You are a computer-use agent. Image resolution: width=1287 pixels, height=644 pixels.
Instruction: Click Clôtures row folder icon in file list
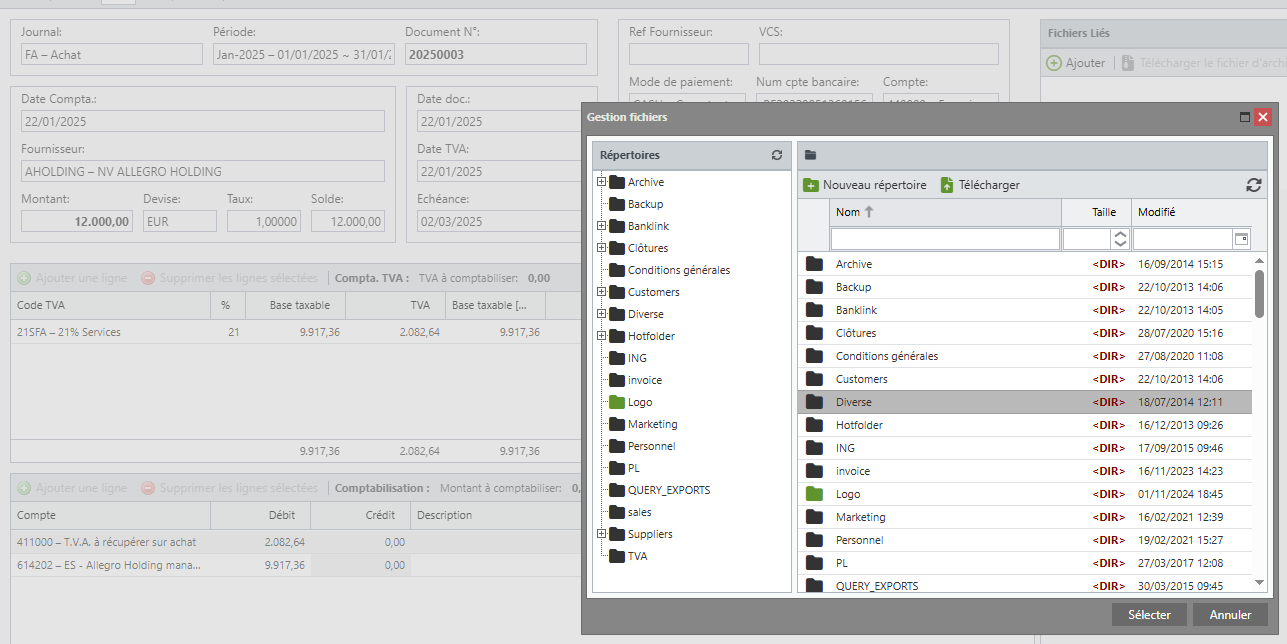point(814,333)
